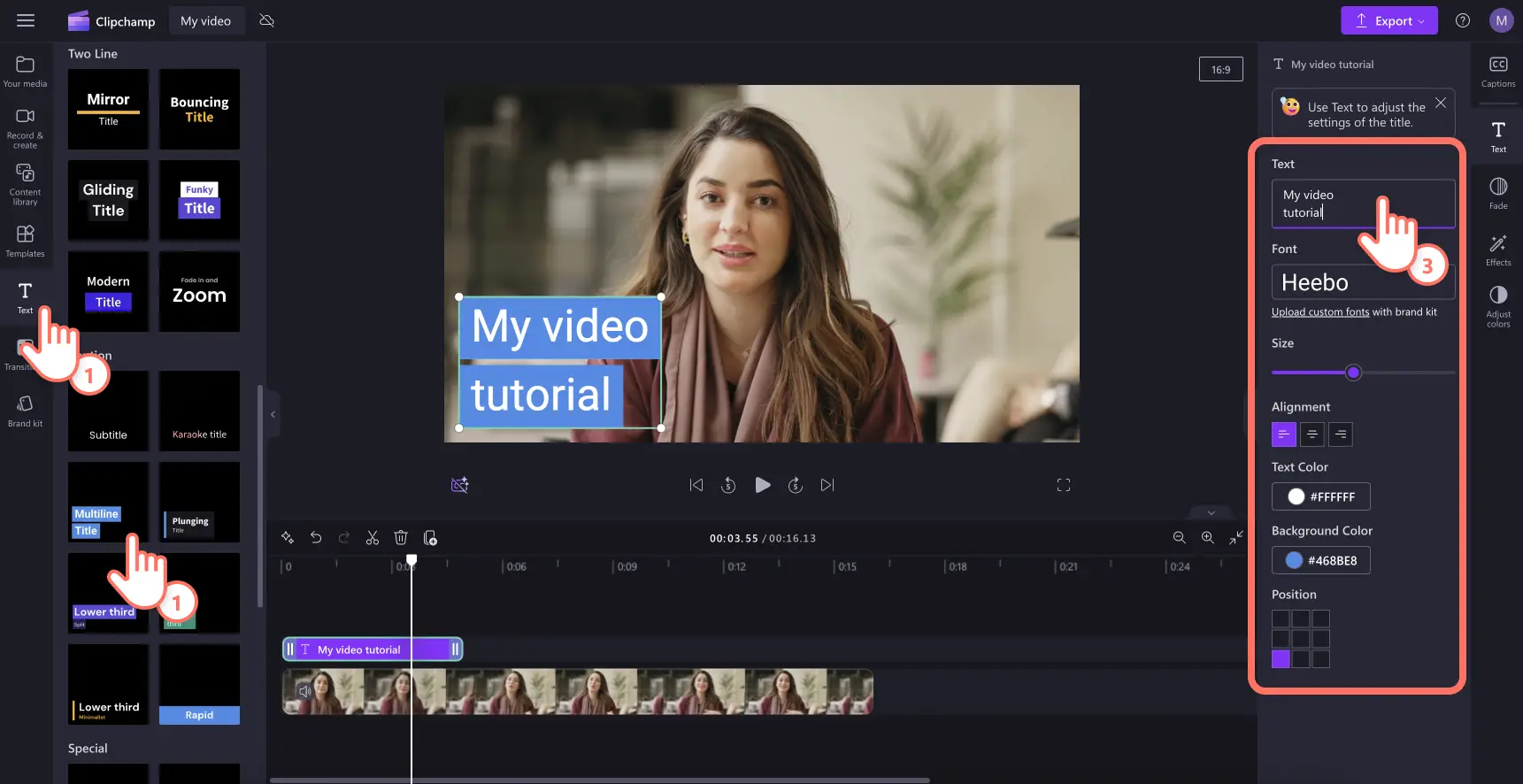Collapse the timeline with chevron
1523x784 pixels.
pos(1211,512)
